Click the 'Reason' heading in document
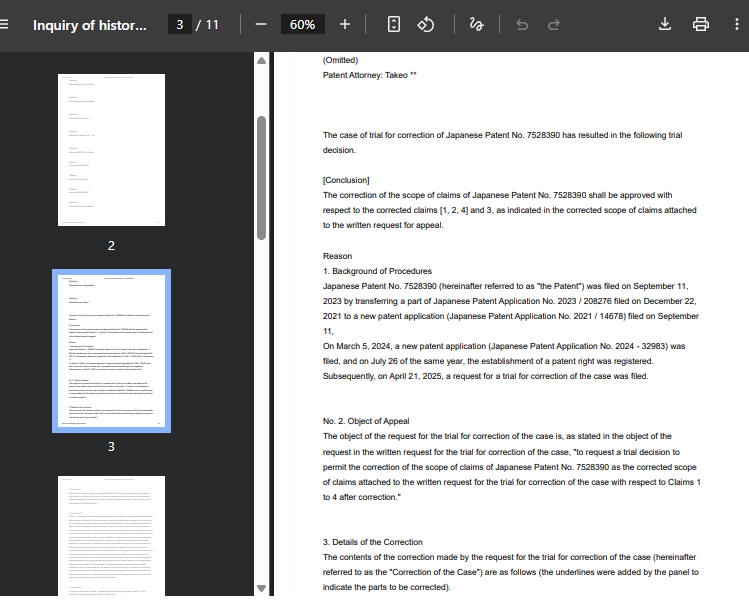The image size is (749, 600). click(337, 256)
